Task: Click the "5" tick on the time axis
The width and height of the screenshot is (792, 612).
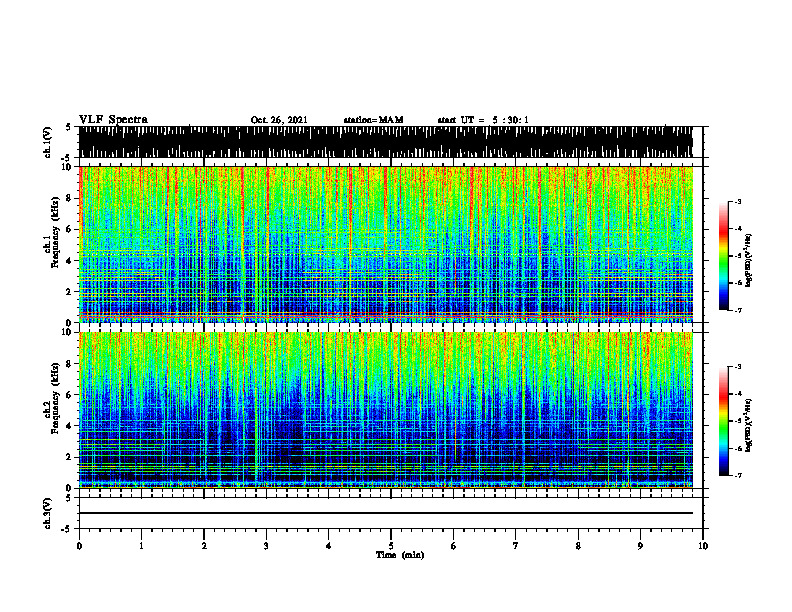Action: pyautogui.click(x=391, y=546)
